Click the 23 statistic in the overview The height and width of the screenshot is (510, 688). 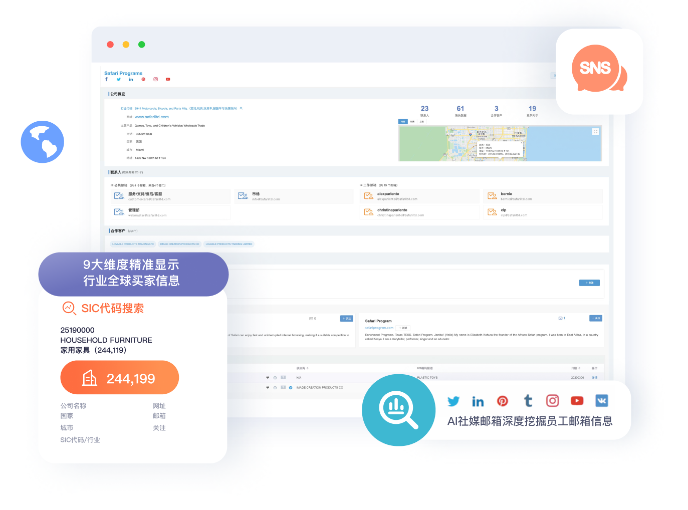(x=424, y=109)
